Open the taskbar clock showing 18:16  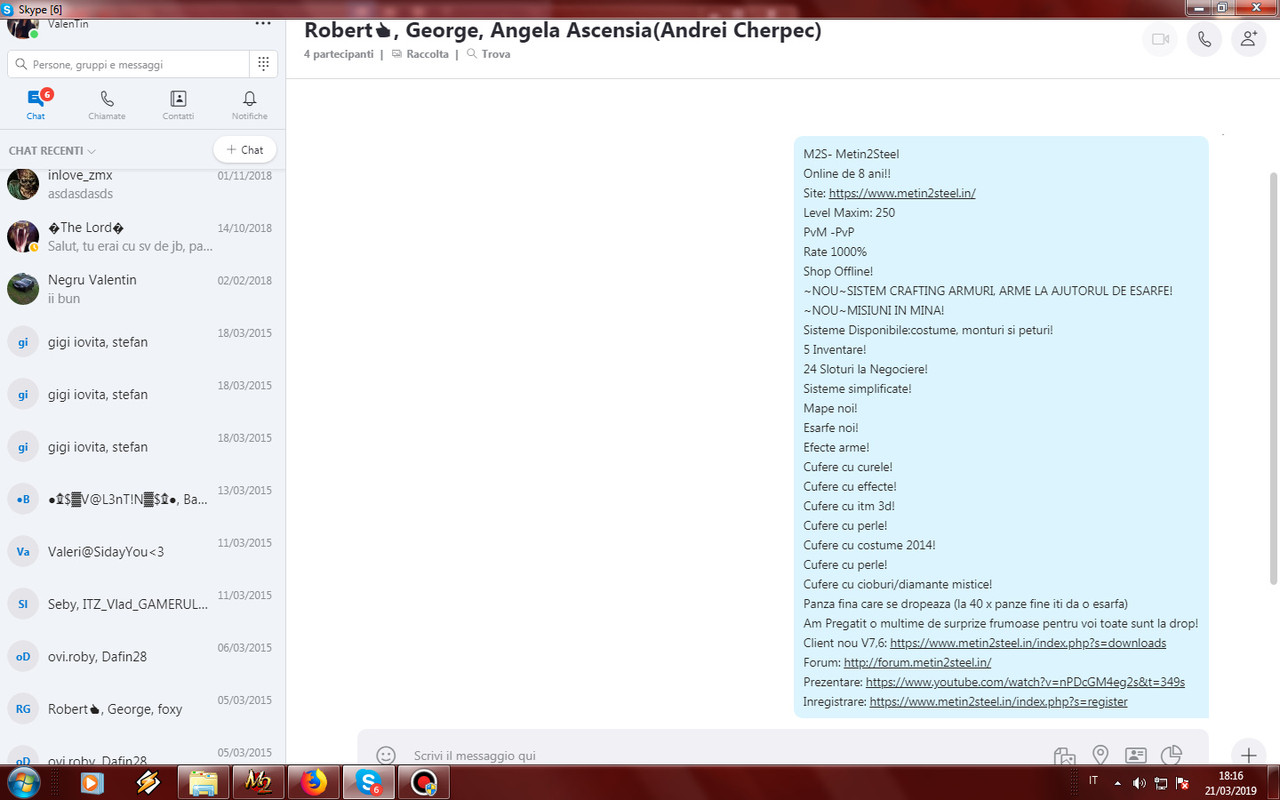click(1231, 782)
